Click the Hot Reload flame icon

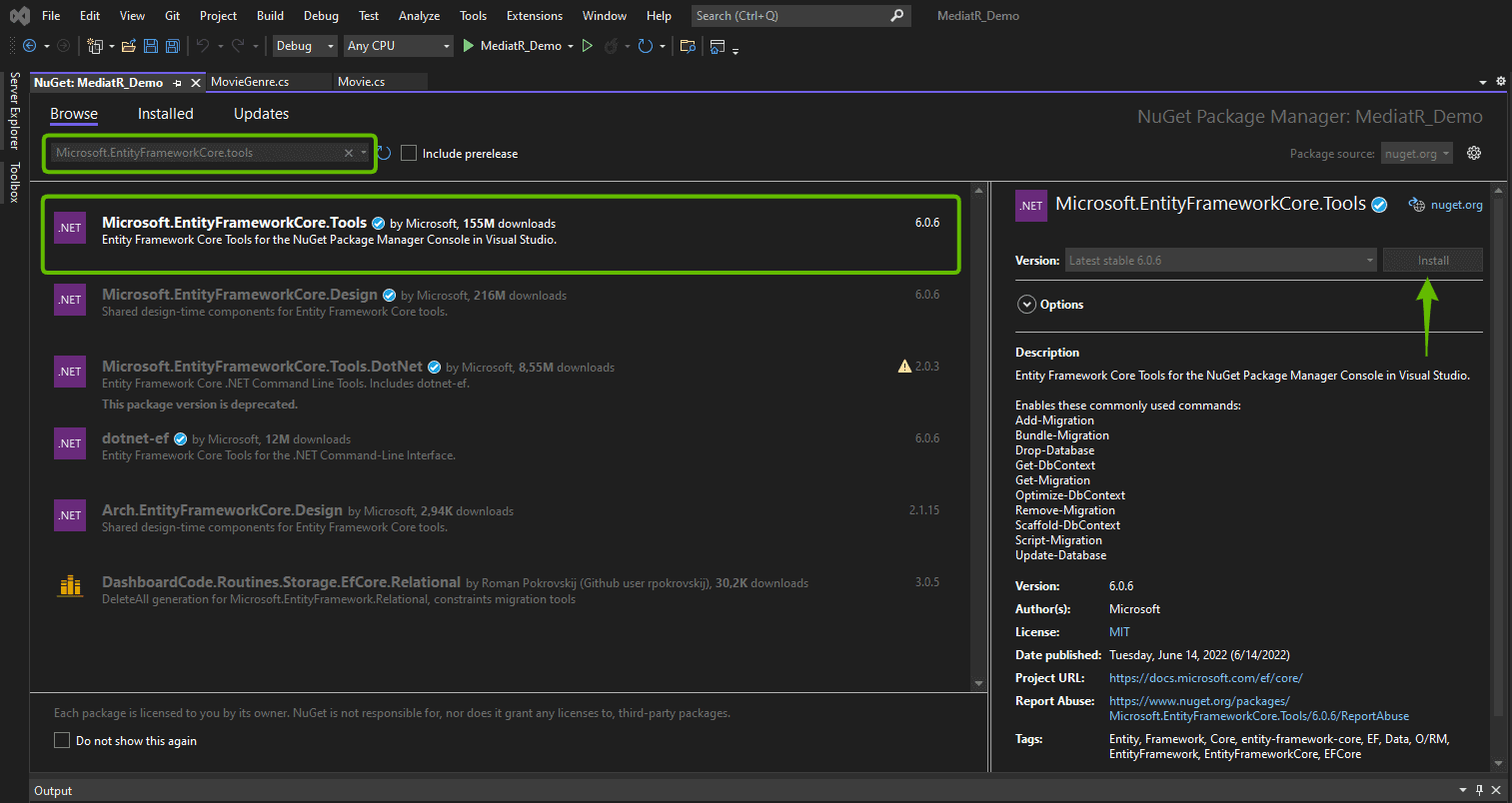[x=611, y=46]
